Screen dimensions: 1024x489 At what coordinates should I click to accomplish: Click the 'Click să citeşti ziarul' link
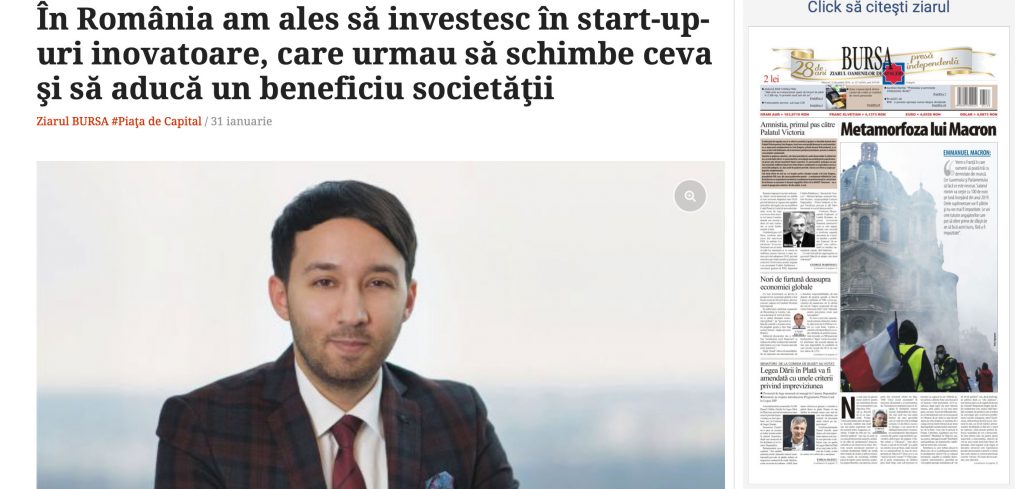[878, 8]
